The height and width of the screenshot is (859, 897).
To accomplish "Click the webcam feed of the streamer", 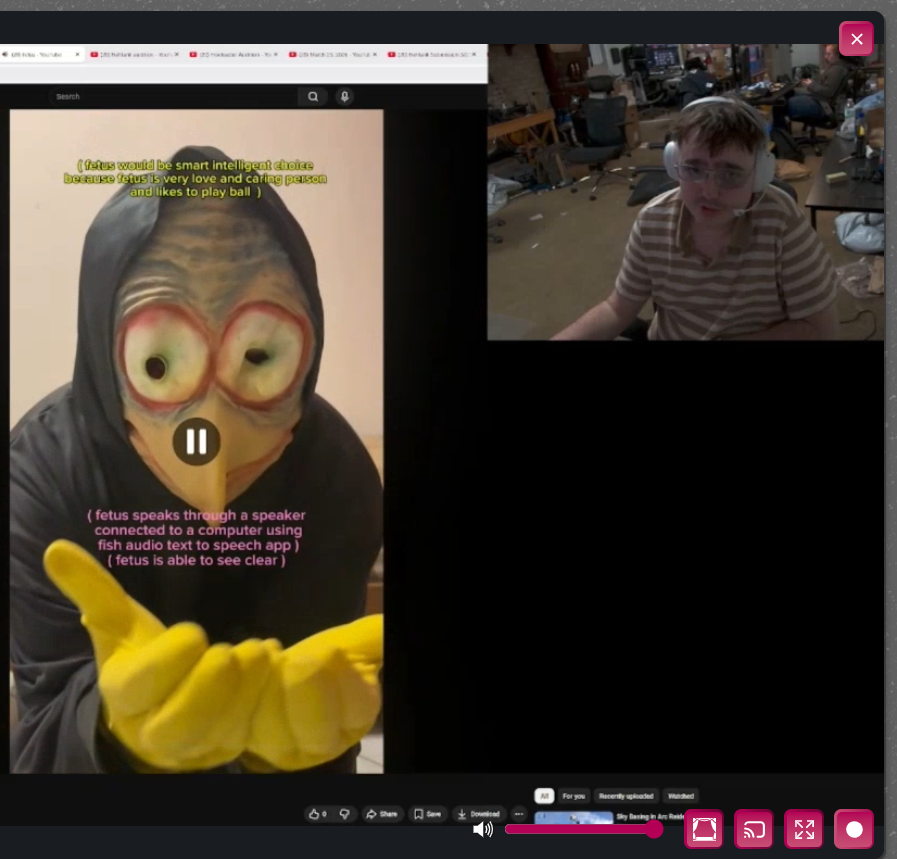I will click(685, 192).
